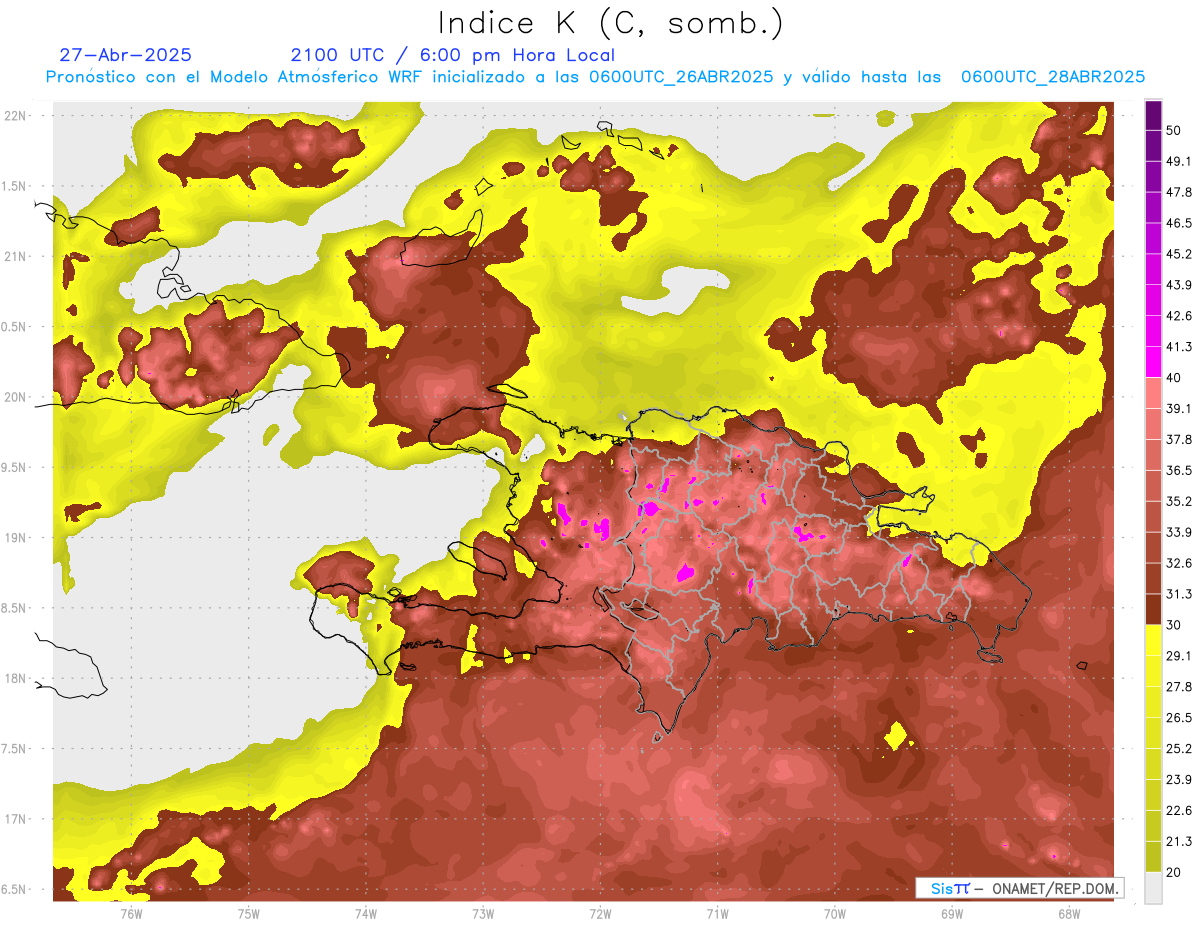The height and width of the screenshot is (927, 1200).
Task: Click the legend value "39.1"
Action: [1179, 408]
